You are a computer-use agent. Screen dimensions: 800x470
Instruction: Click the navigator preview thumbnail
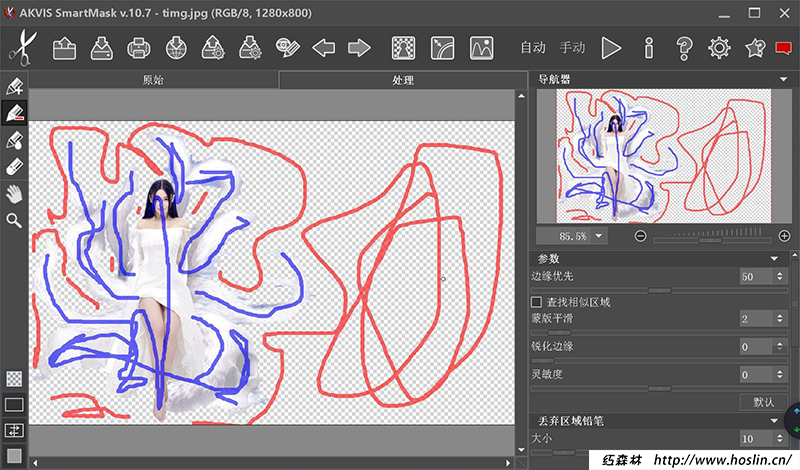click(663, 156)
